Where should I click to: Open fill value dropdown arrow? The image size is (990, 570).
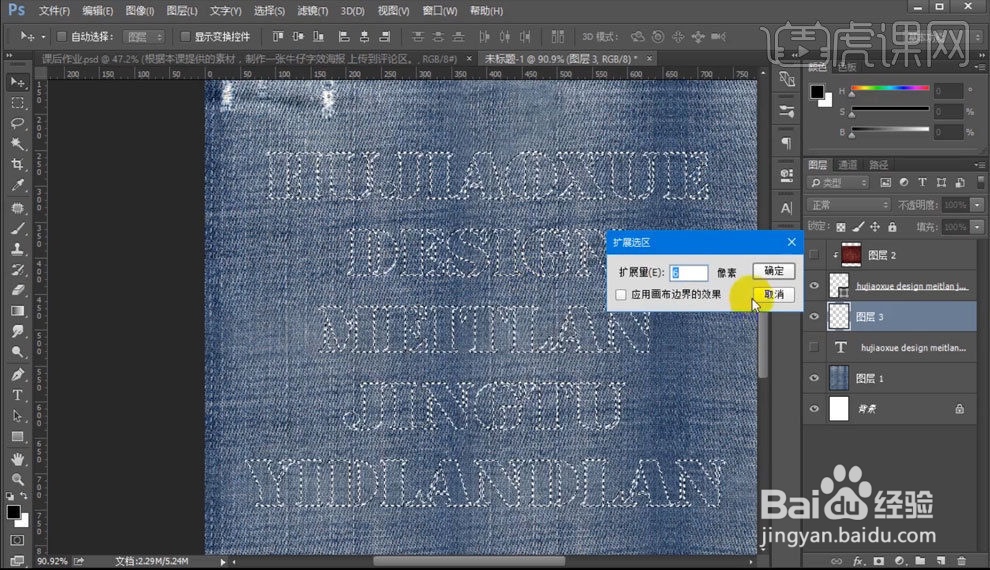coord(977,227)
